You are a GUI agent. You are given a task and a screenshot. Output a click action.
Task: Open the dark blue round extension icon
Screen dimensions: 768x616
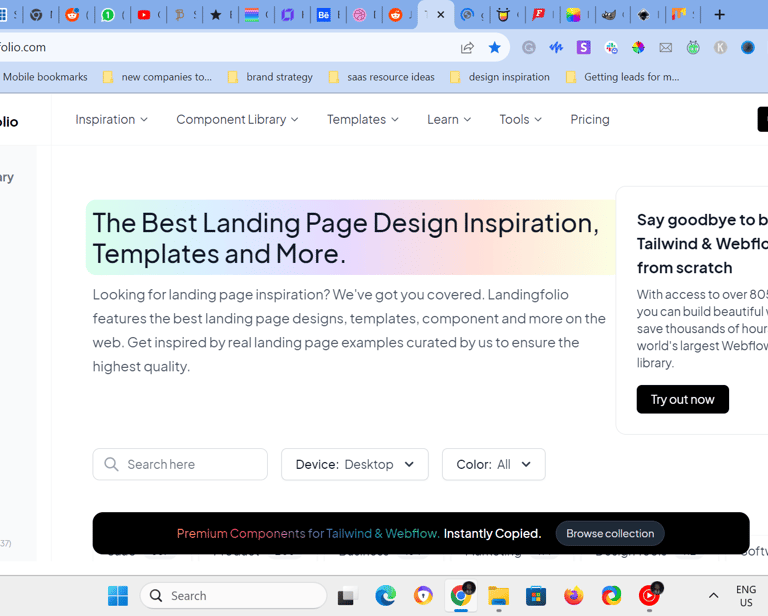pos(747,47)
